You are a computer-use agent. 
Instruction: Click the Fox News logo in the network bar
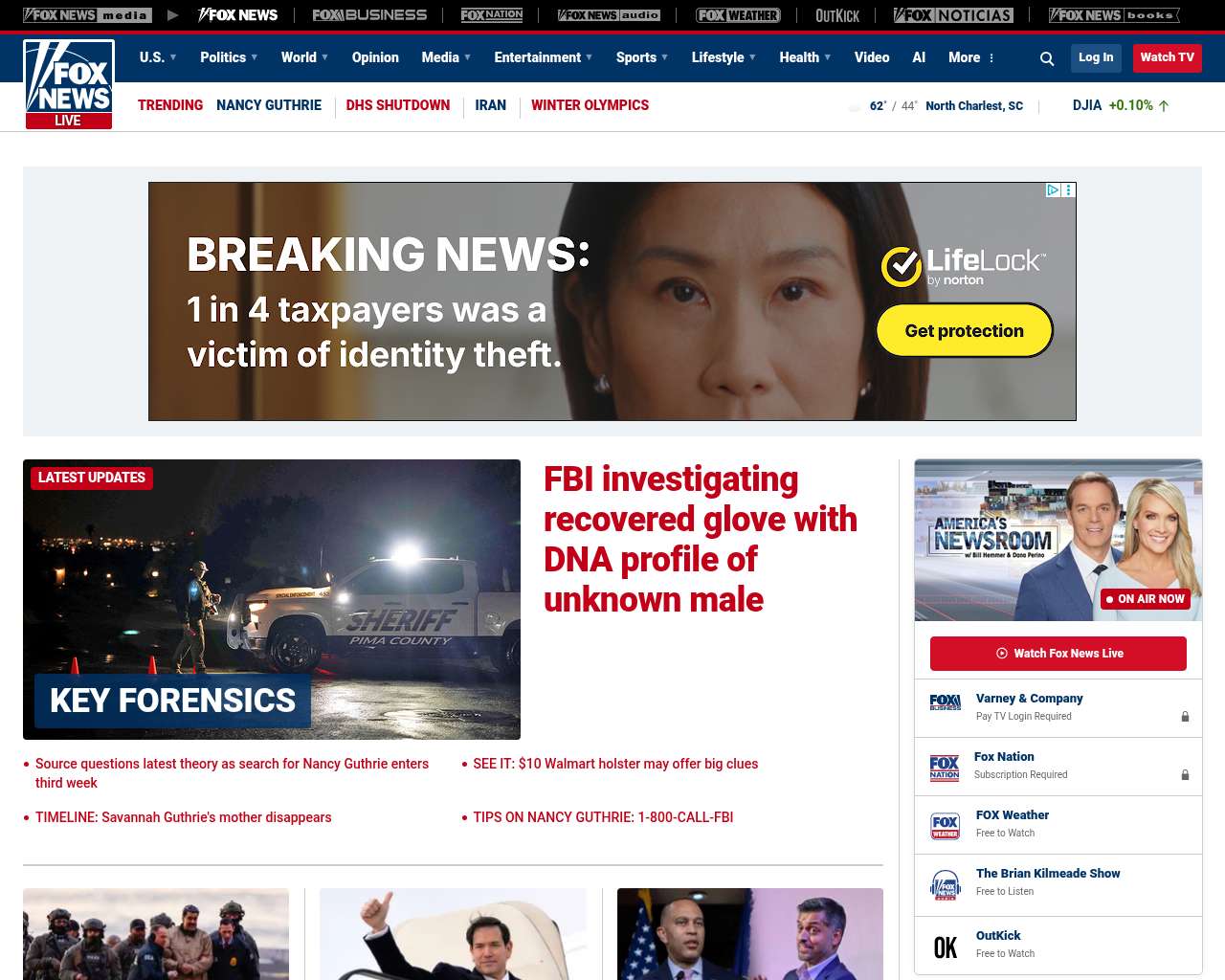point(237,15)
